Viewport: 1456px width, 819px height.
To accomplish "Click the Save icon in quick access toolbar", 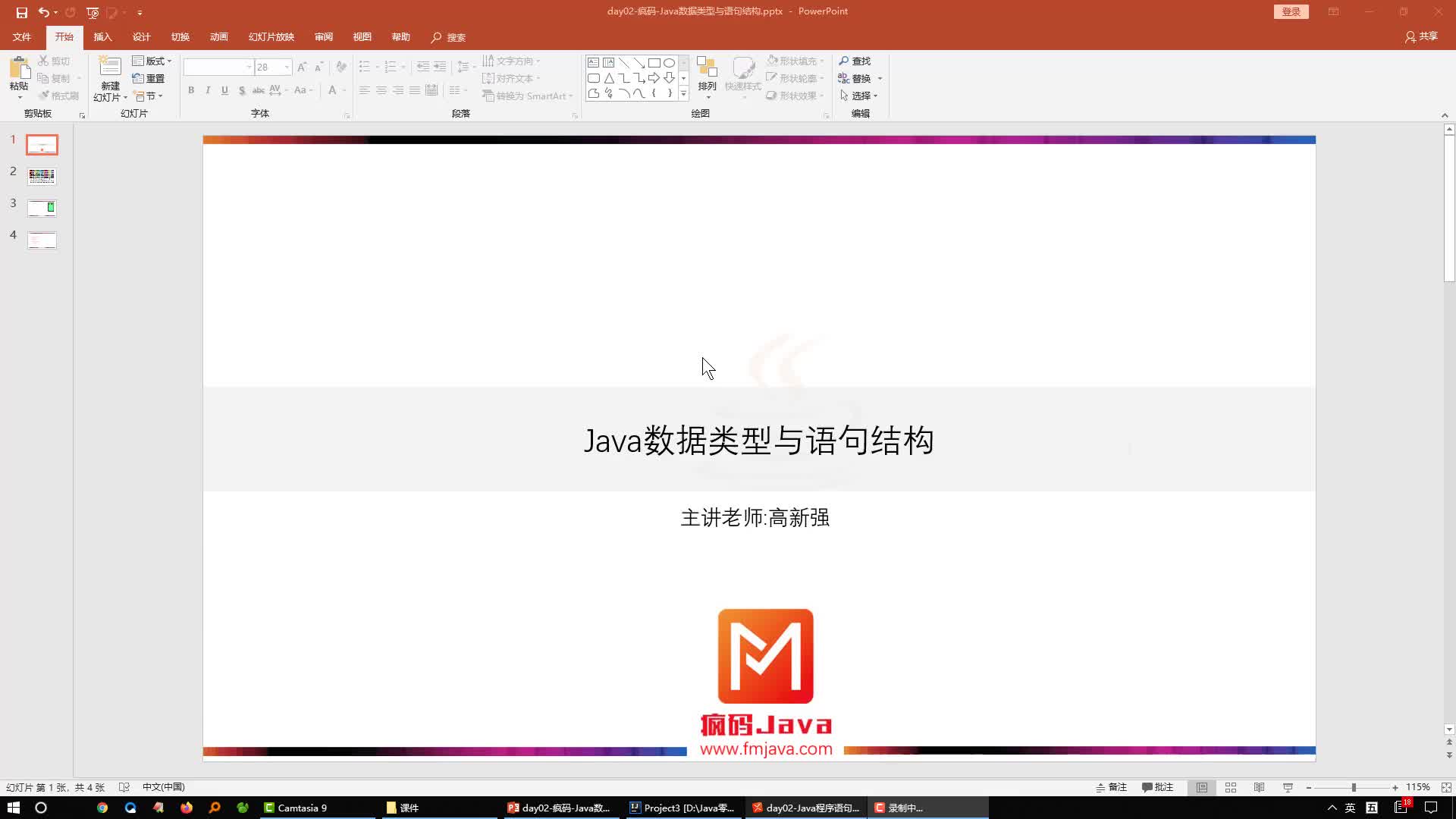I will pyautogui.click(x=21, y=12).
